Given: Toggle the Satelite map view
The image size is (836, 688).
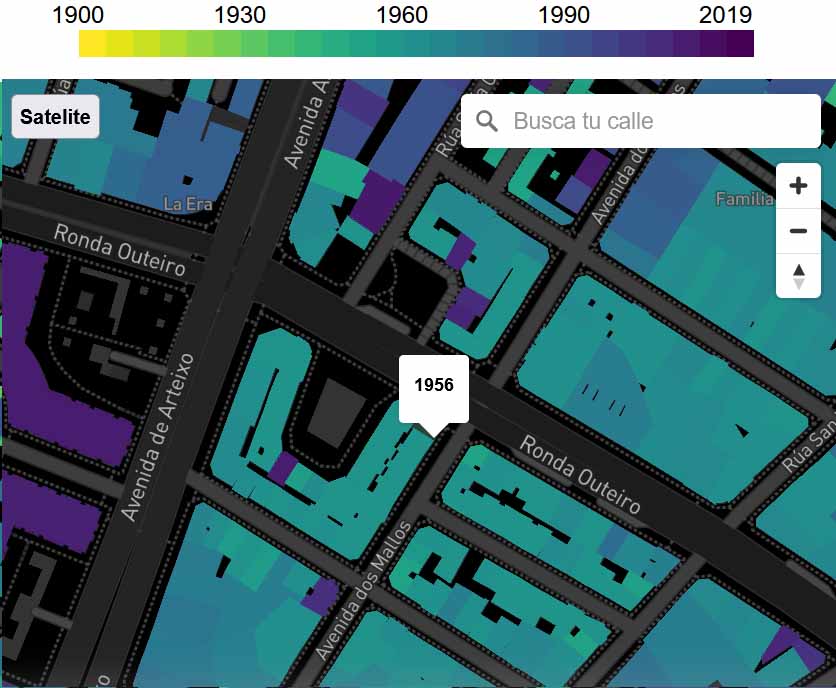Looking at the screenshot, I should coord(55,117).
